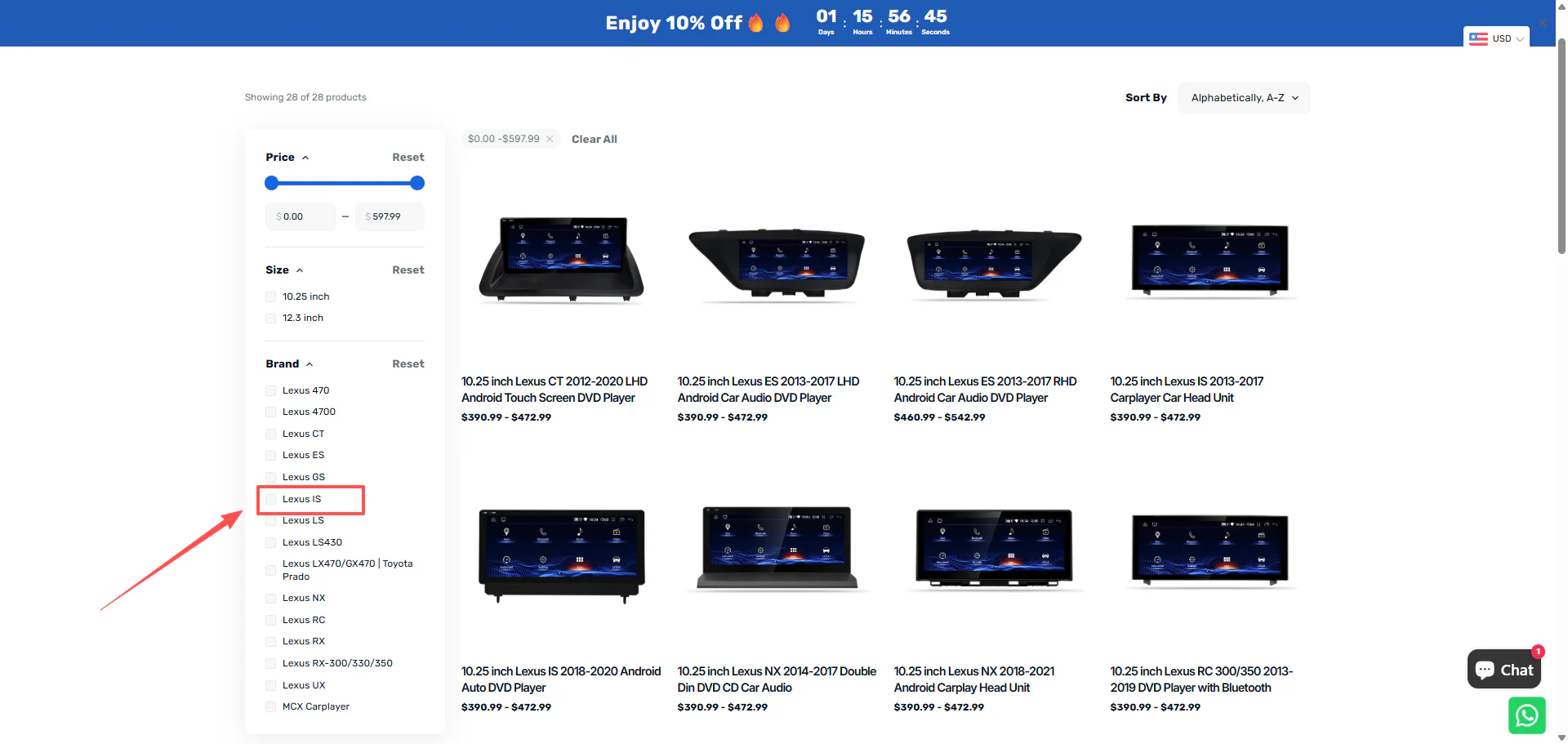The width and height of the screenshot is (1568, 744).
Task: Open the Sort By Alphabetically dropdown
Action: [1243, 98]
